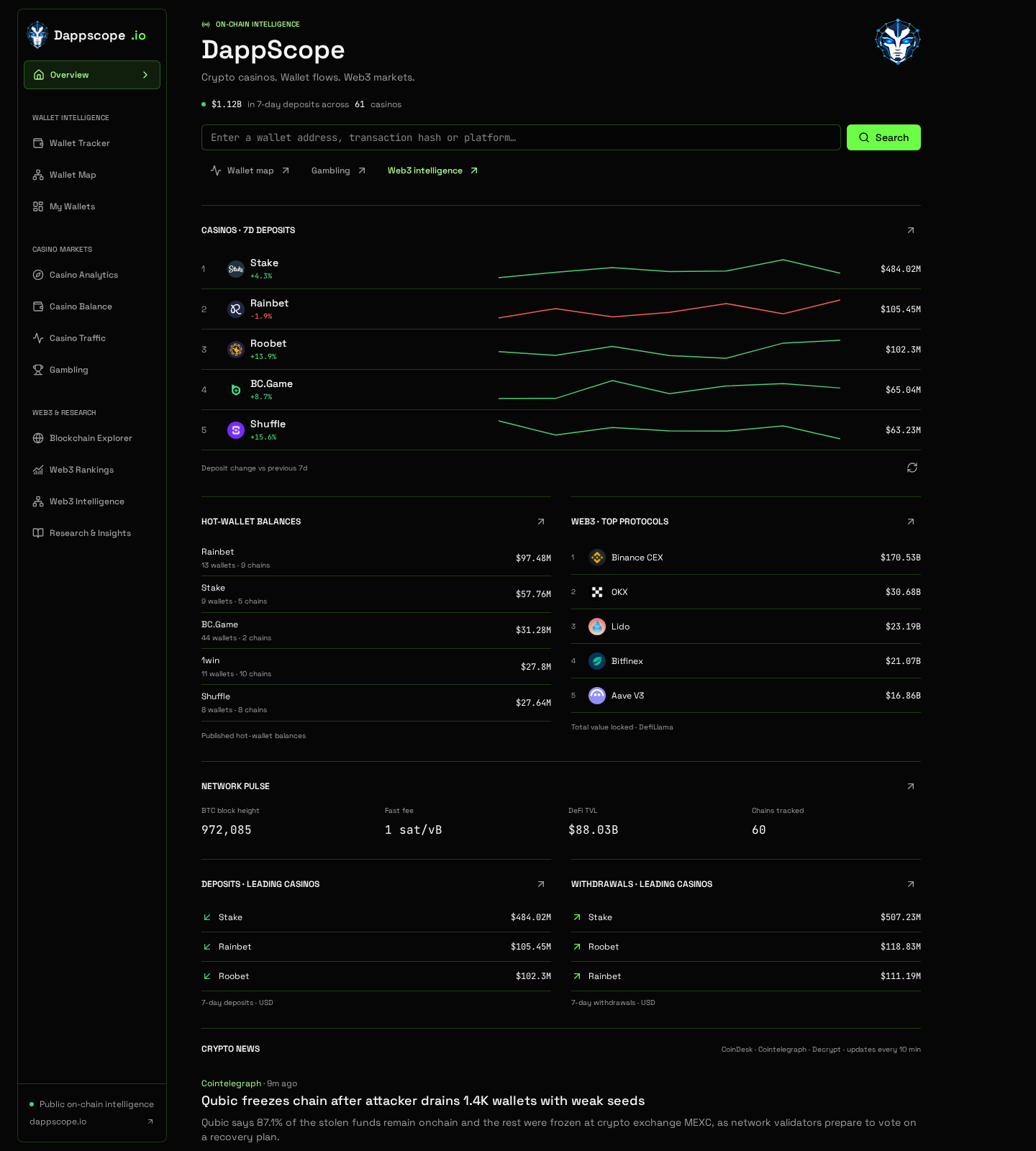Click the Stake deposit inflow arrow icon

click(207, 917)
